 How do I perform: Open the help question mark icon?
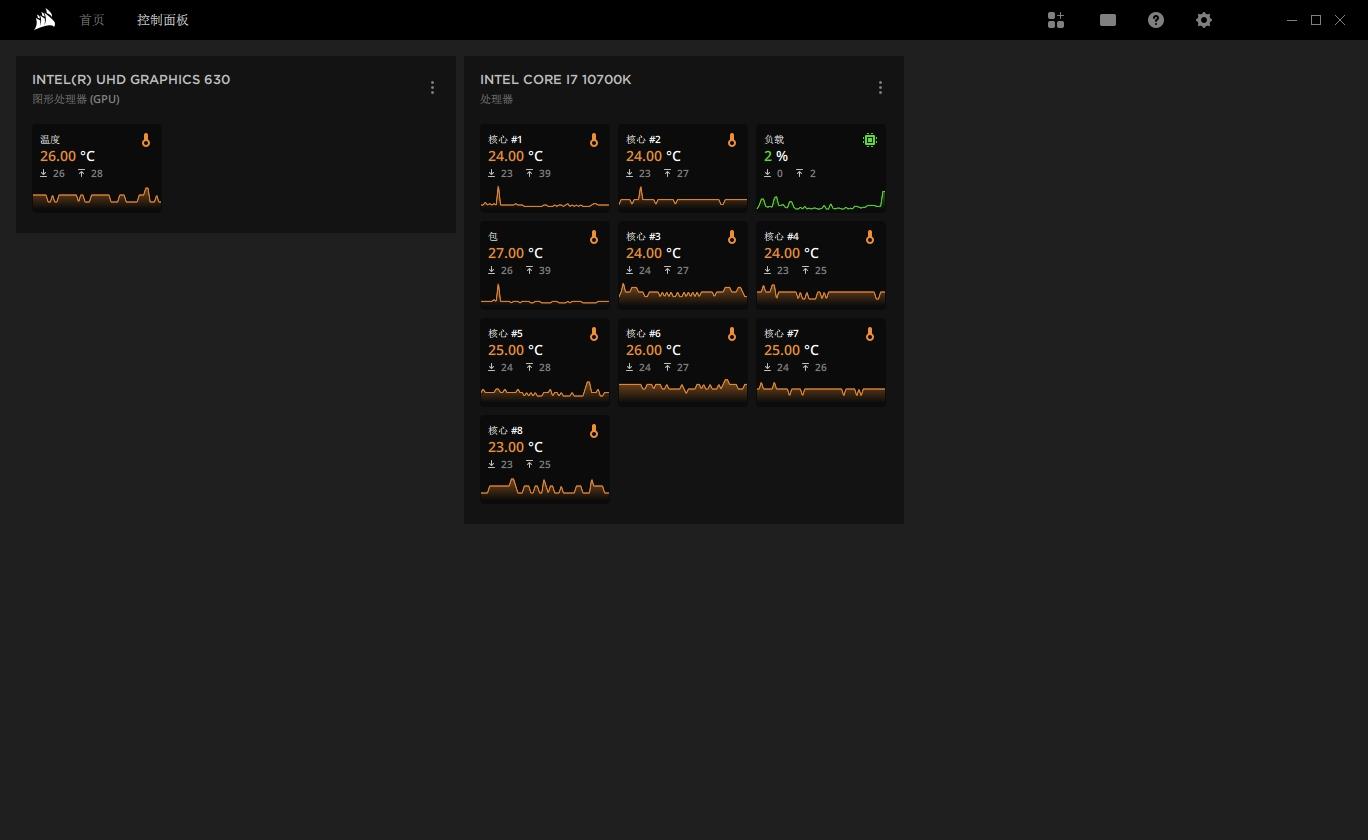click(x=1156, y=20)
